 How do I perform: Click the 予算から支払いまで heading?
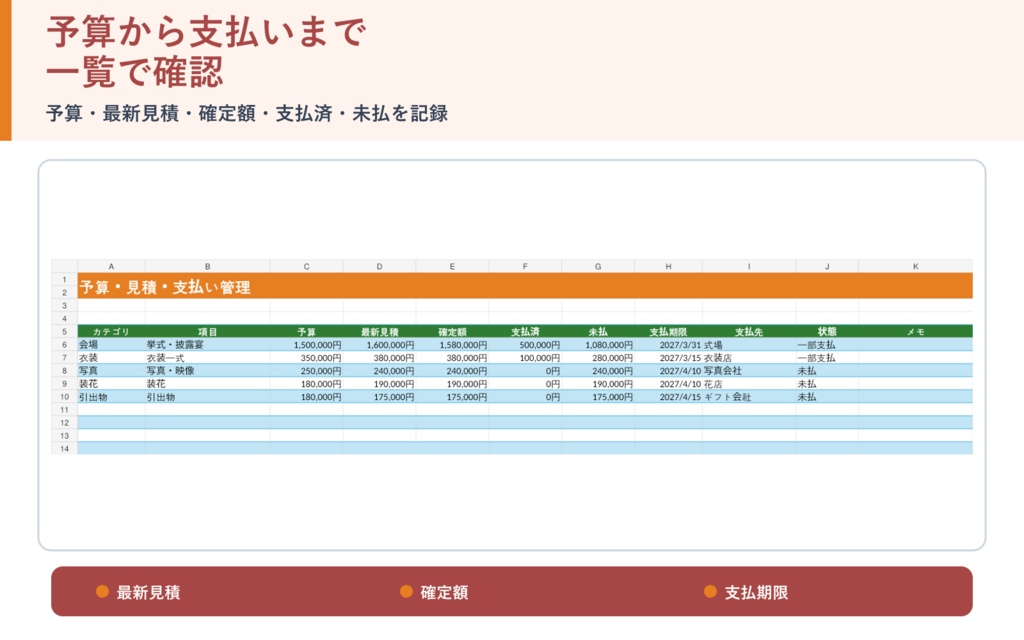point(206,31)
